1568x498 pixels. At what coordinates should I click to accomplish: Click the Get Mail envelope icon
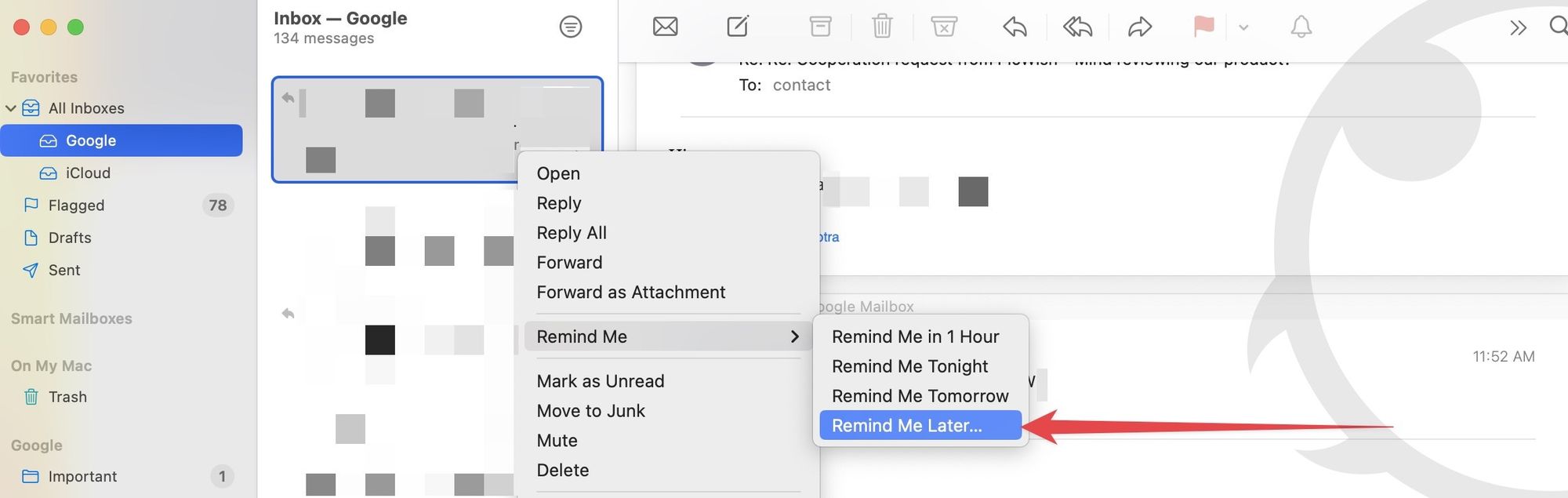point(665,26)
